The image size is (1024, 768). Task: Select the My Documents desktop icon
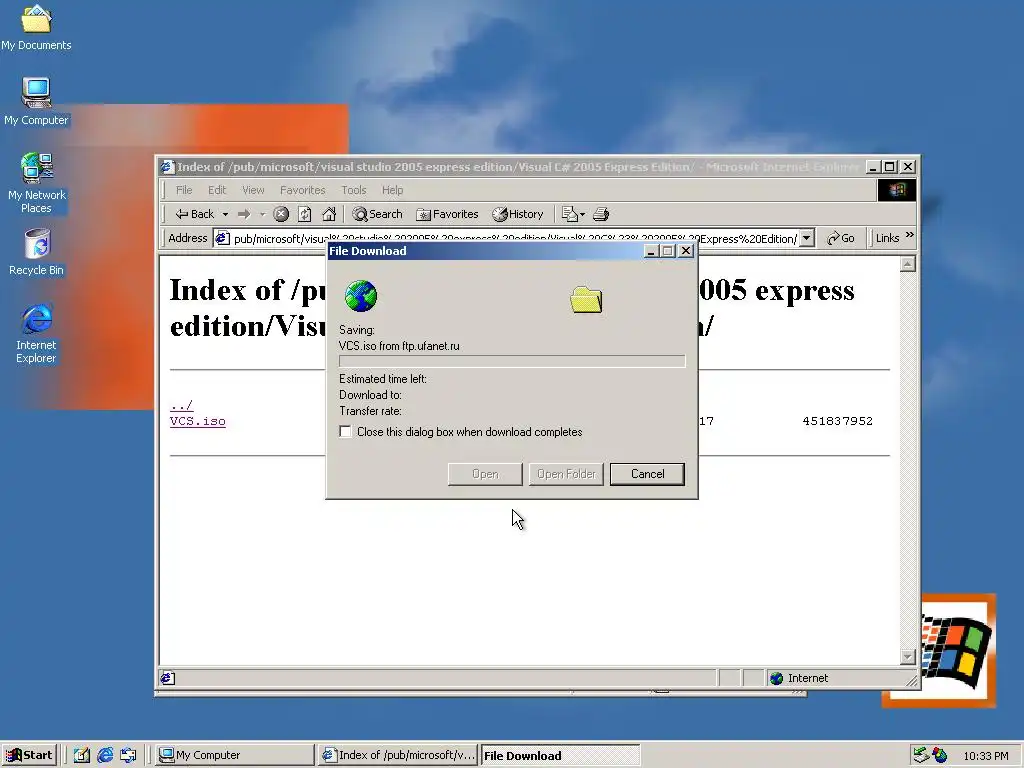[36, 27]
